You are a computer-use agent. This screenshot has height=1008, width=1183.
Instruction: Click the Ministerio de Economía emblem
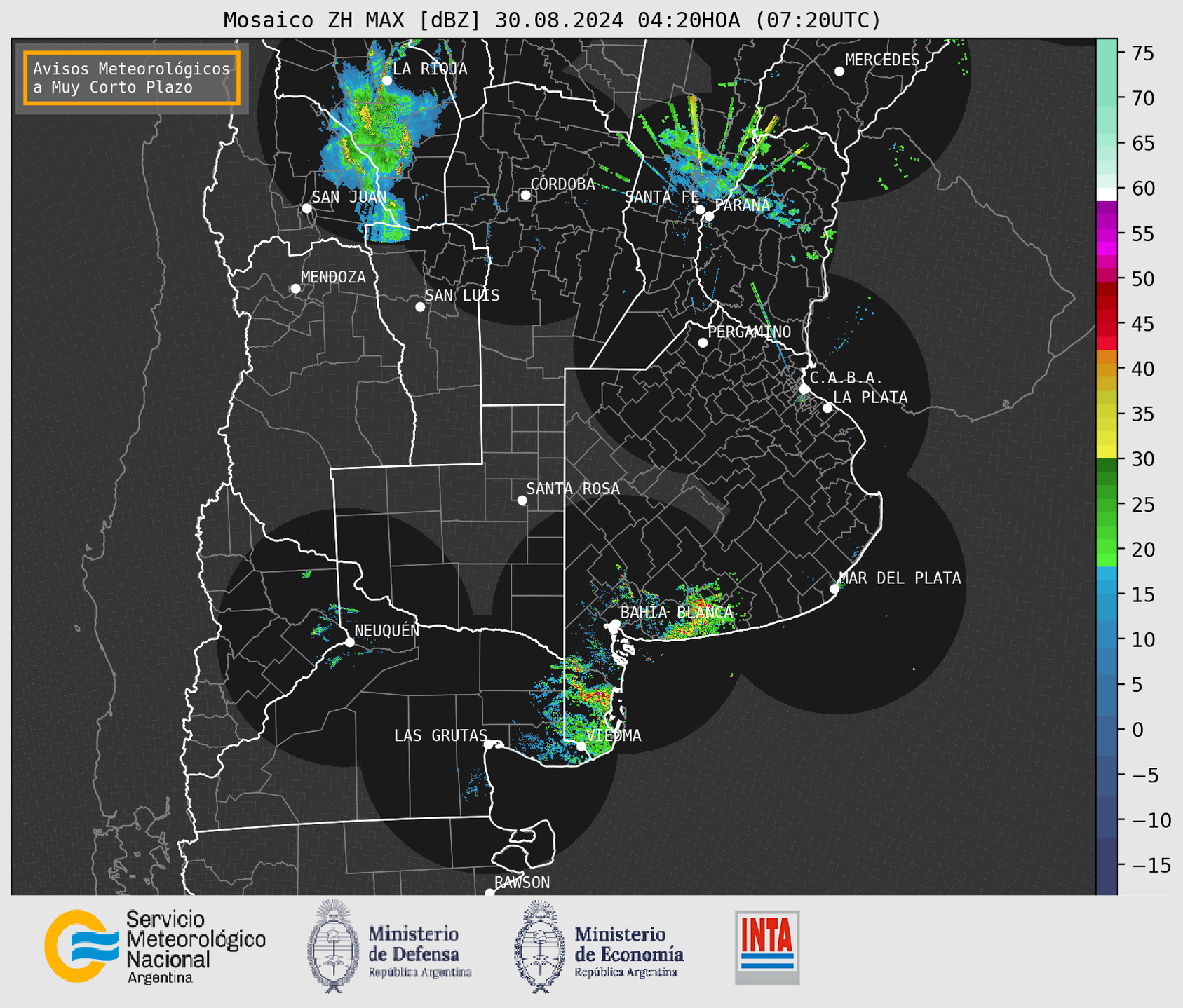pyautogui.click(x=539, y=946)
